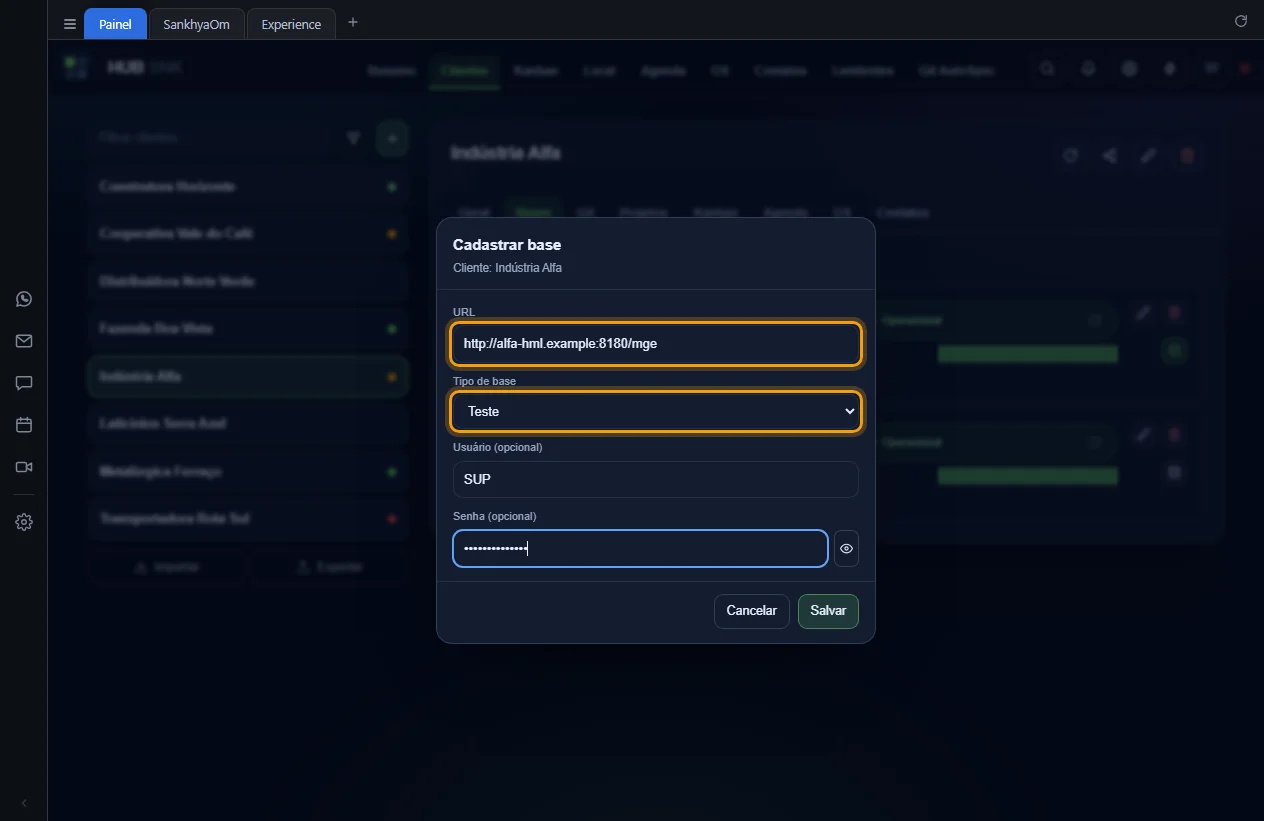Select the Transportadora Rota Sul client
This screenshot has height=821, width=1264.
pyautogui.click(x=247, y=519)
